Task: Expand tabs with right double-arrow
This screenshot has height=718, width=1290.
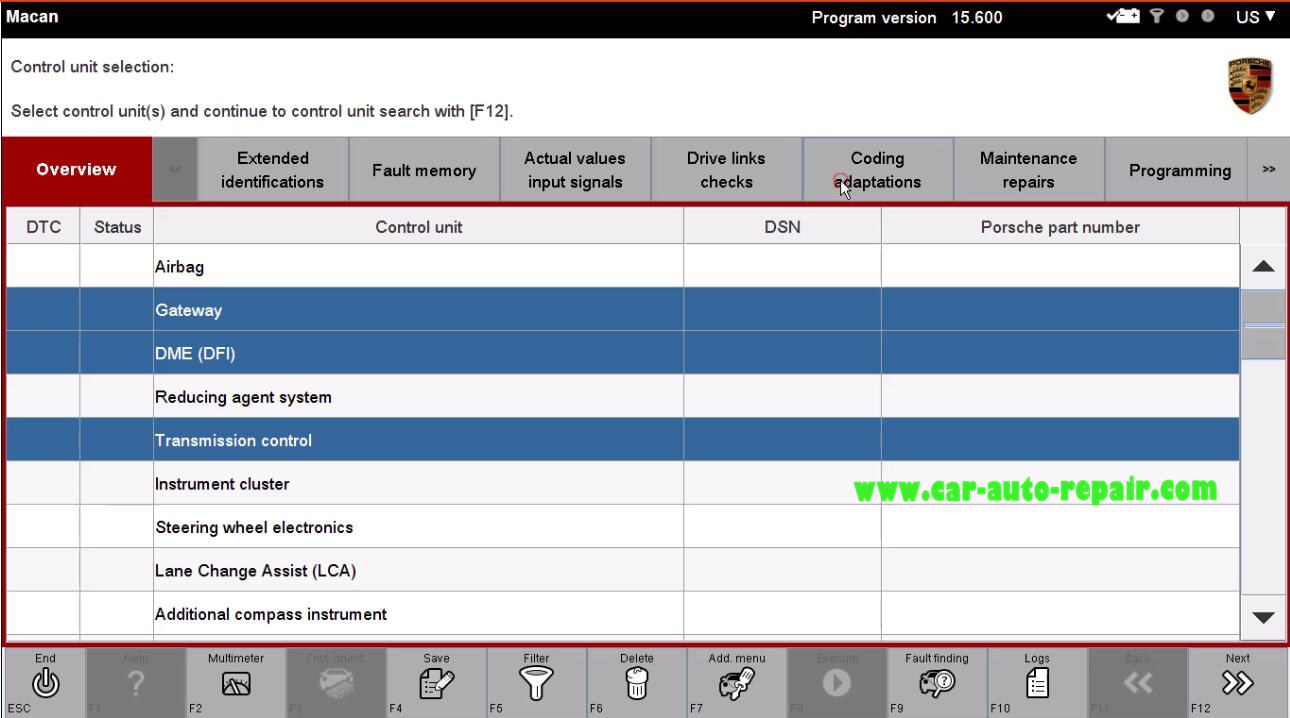Action: [x=1268, y=170]
